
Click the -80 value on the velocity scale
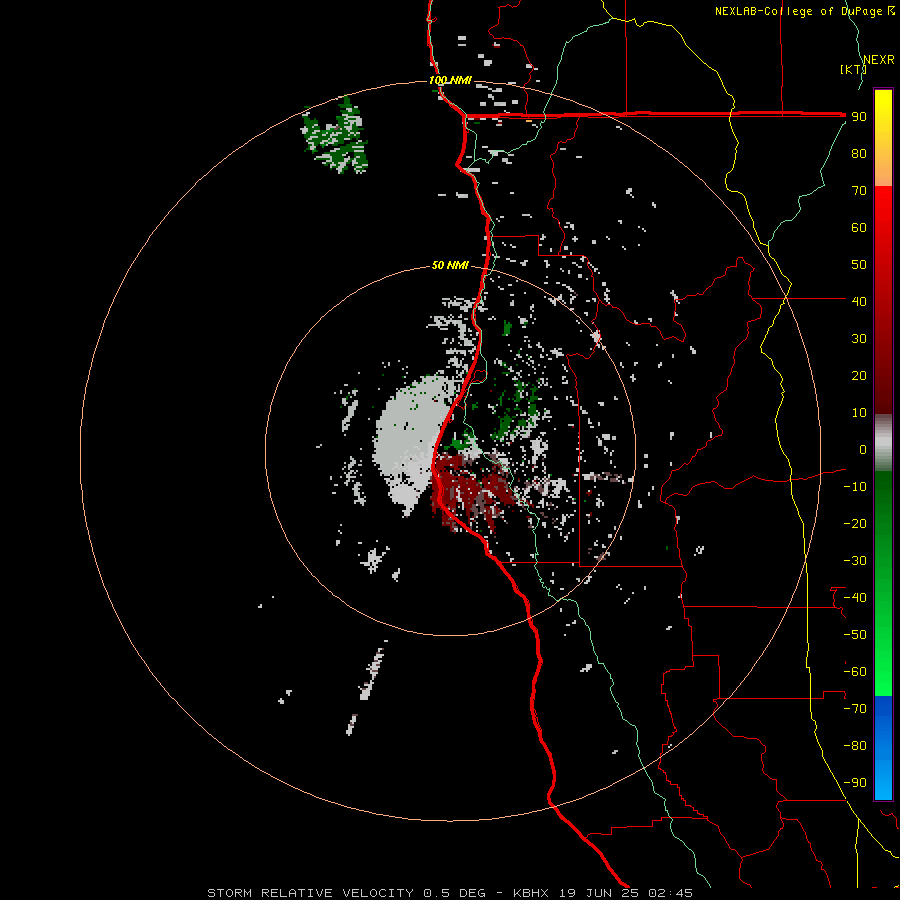pos(855,746)
